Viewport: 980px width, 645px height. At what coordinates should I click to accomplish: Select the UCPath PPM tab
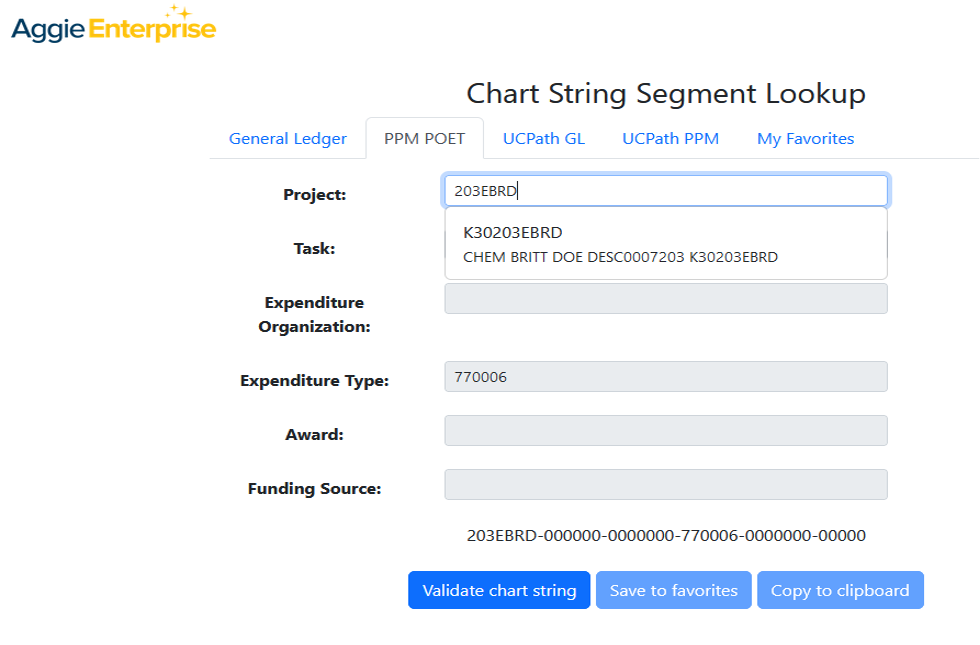(x=670, y=138)
